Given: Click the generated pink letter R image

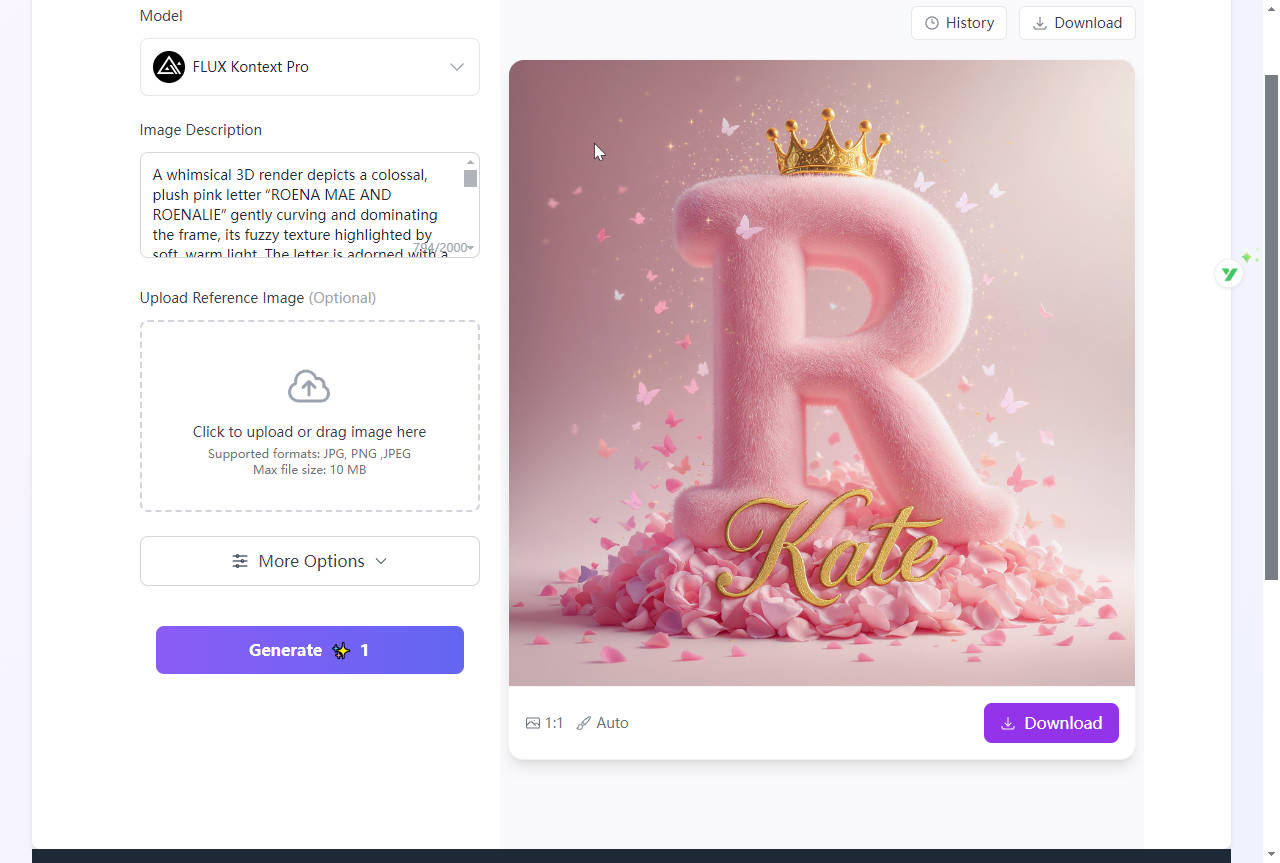Looking at the screenshot, I should 821,372.
